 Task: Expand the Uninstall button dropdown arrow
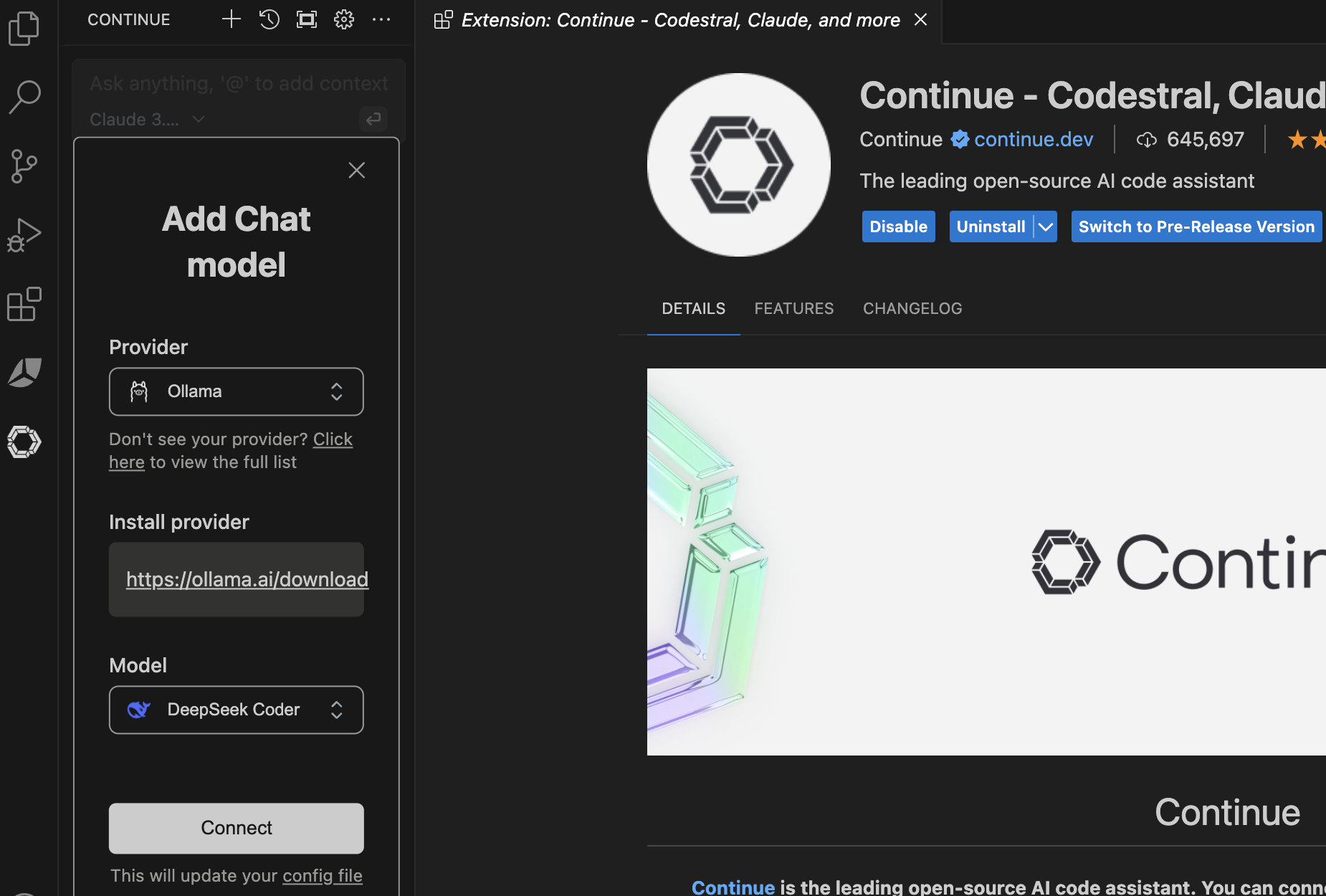click(1046, 227)
